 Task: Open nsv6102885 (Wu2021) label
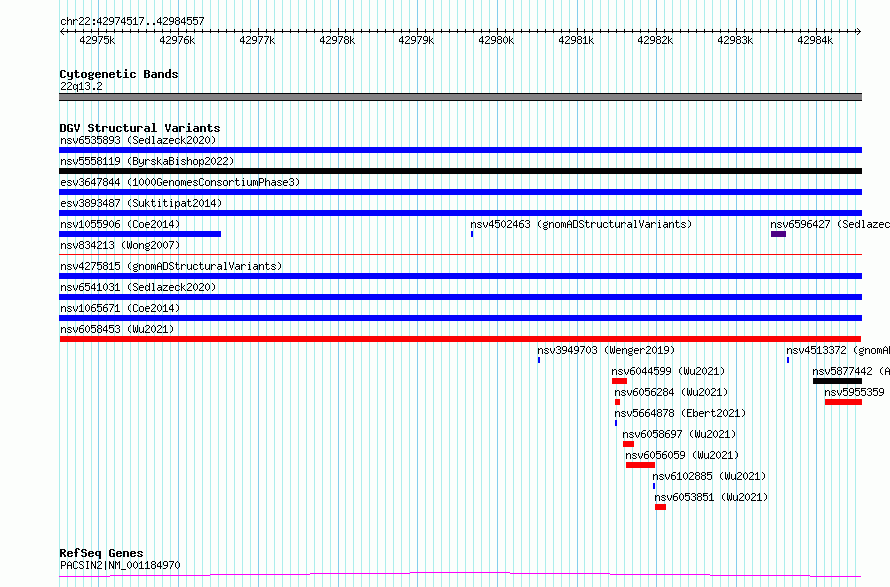pos(709,476)
